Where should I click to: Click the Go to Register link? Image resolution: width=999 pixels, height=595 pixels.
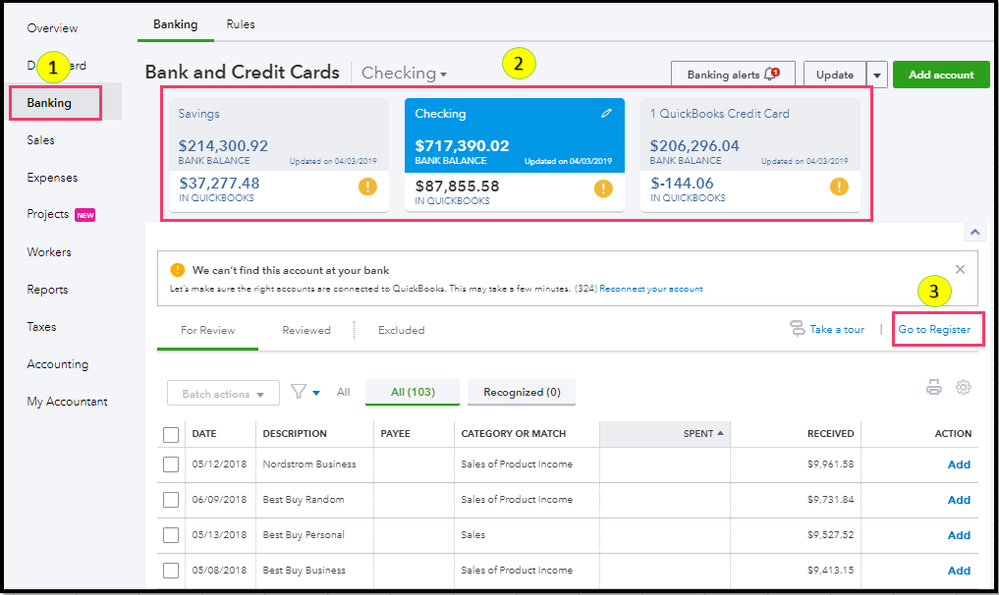pos(934,329)
